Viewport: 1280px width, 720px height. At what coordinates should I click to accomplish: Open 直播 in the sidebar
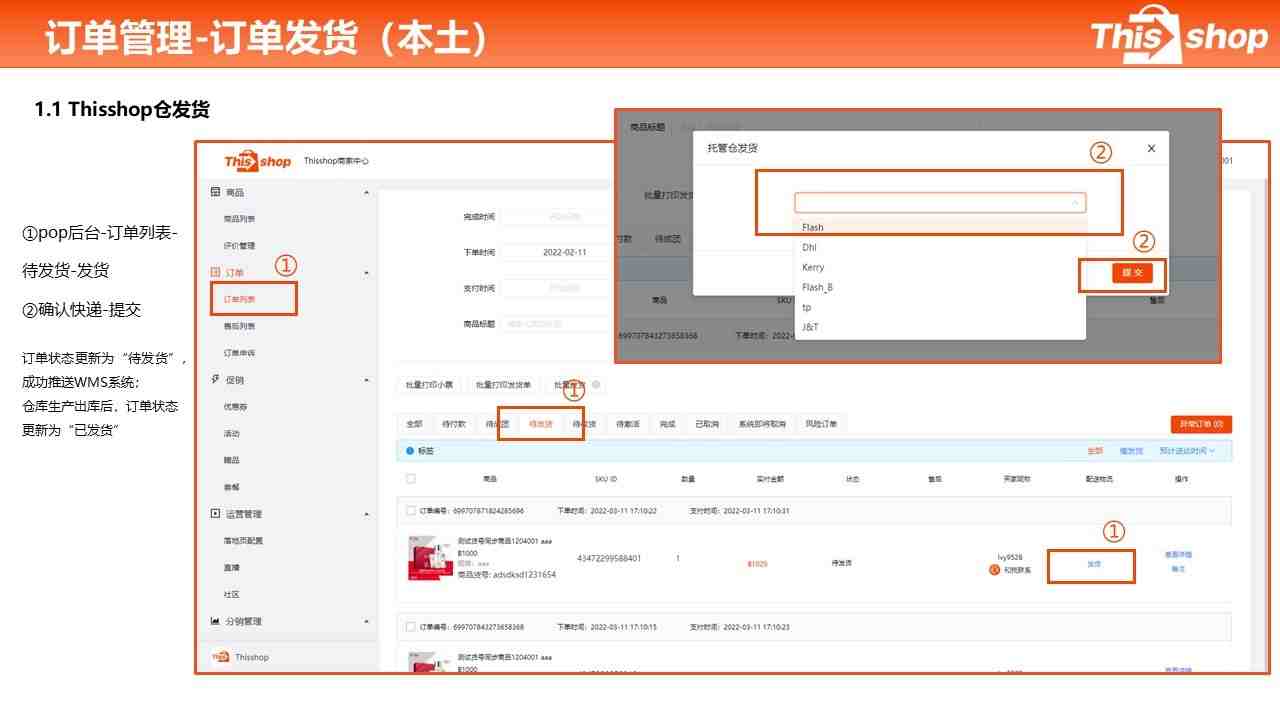[x=231, y=568]
